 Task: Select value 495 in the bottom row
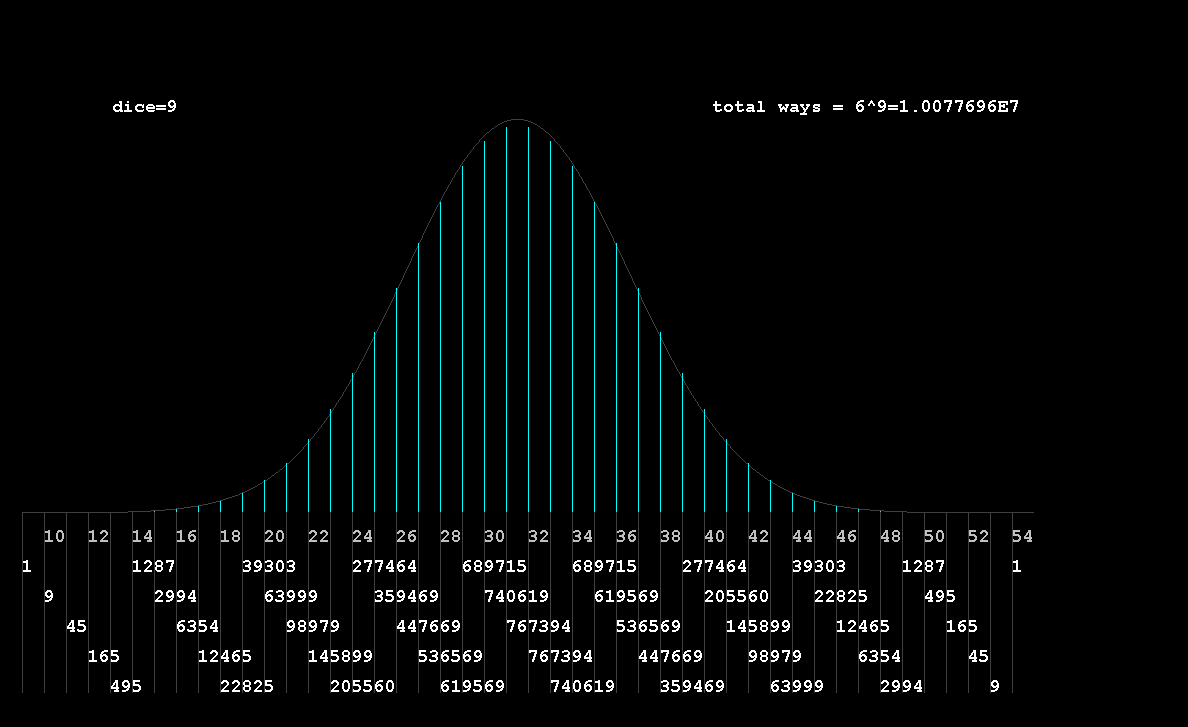[125, 687]
